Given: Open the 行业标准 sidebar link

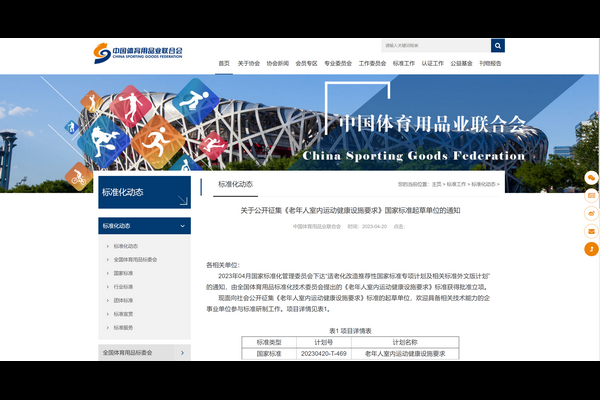Looking at the screenshot, I should (x=123, y=287).
